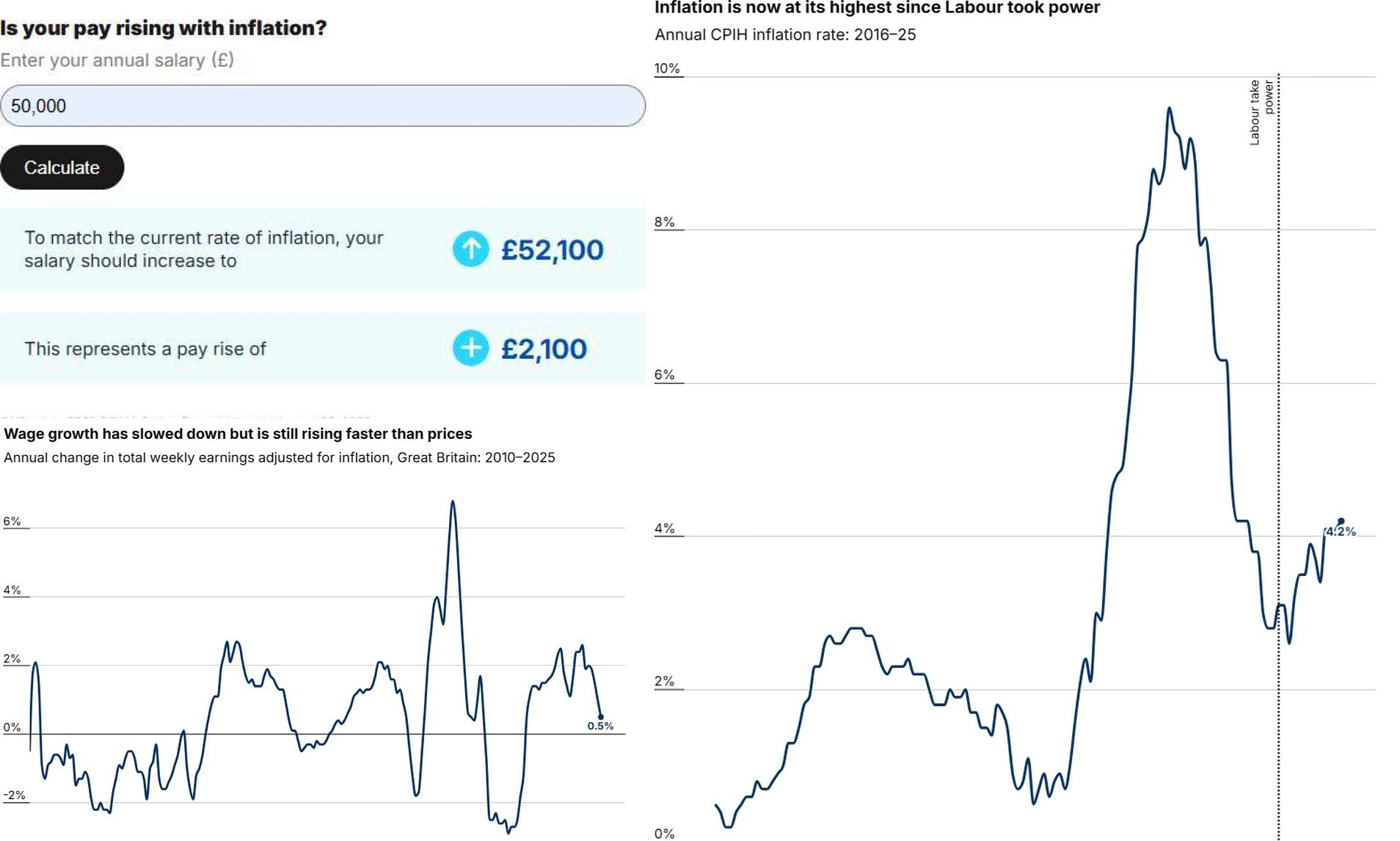Click the 10% axis label on inflation chart

666,68
